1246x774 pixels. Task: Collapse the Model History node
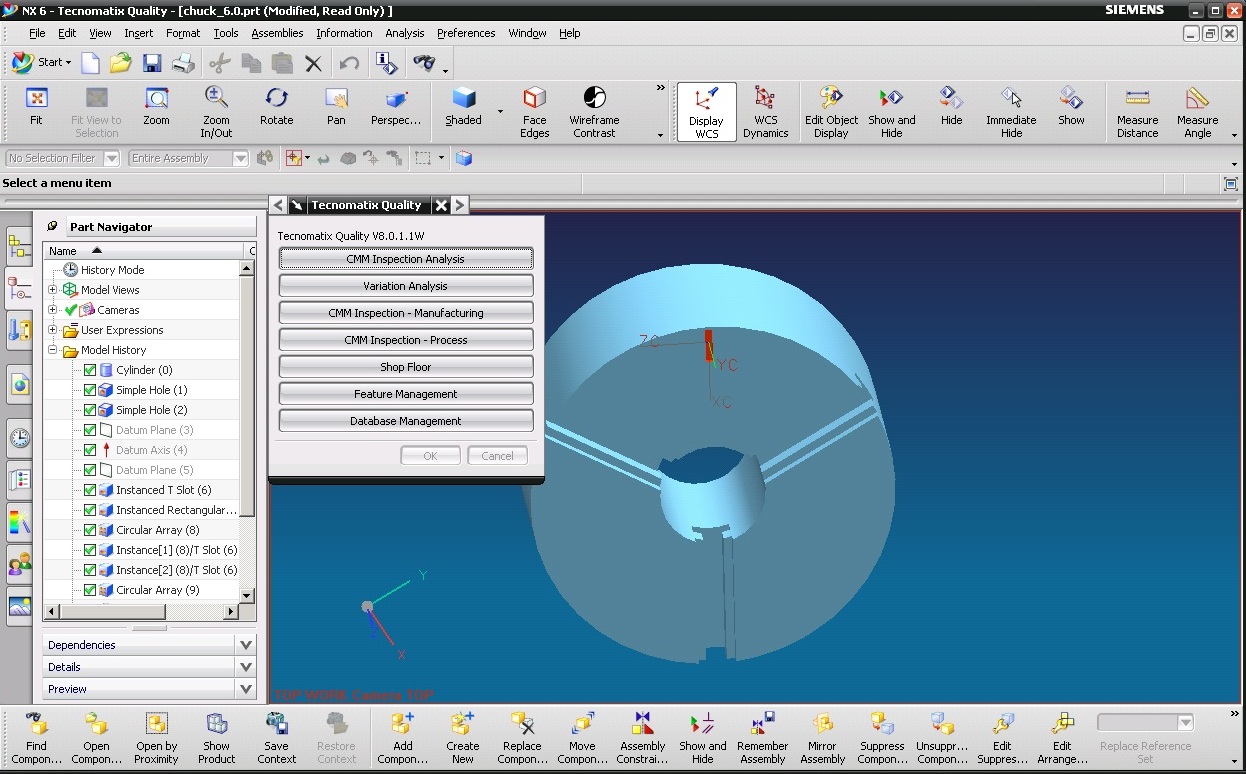pyautogui.click(x=53, y=350)
